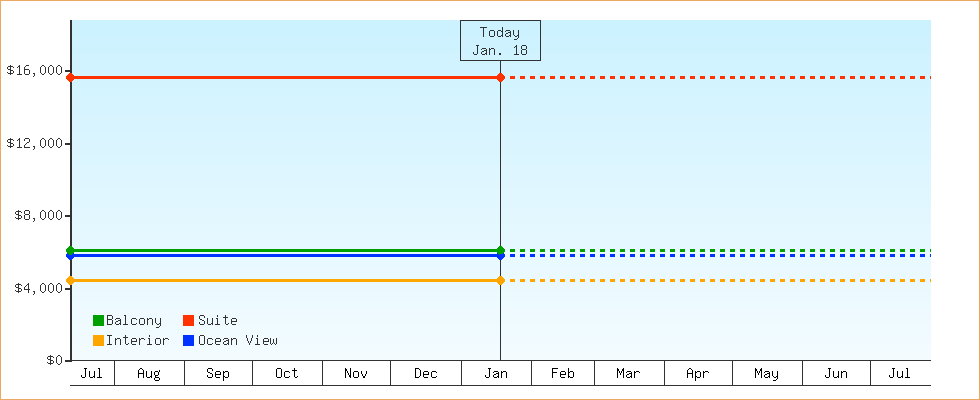Click the Today Jan. 18 marker label

point(500,41)
